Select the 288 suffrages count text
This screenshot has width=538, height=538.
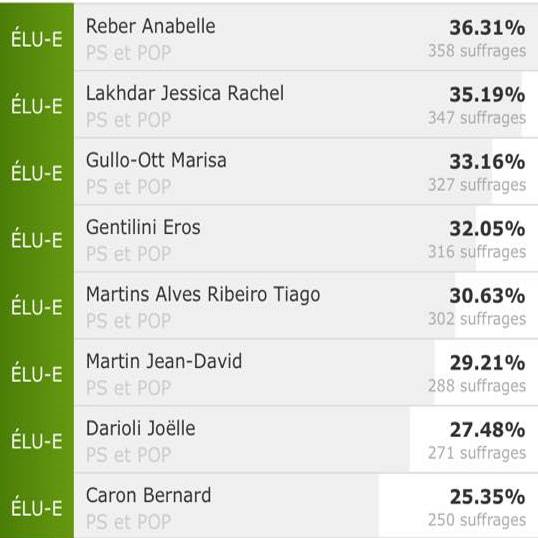(x=477, y=386)
